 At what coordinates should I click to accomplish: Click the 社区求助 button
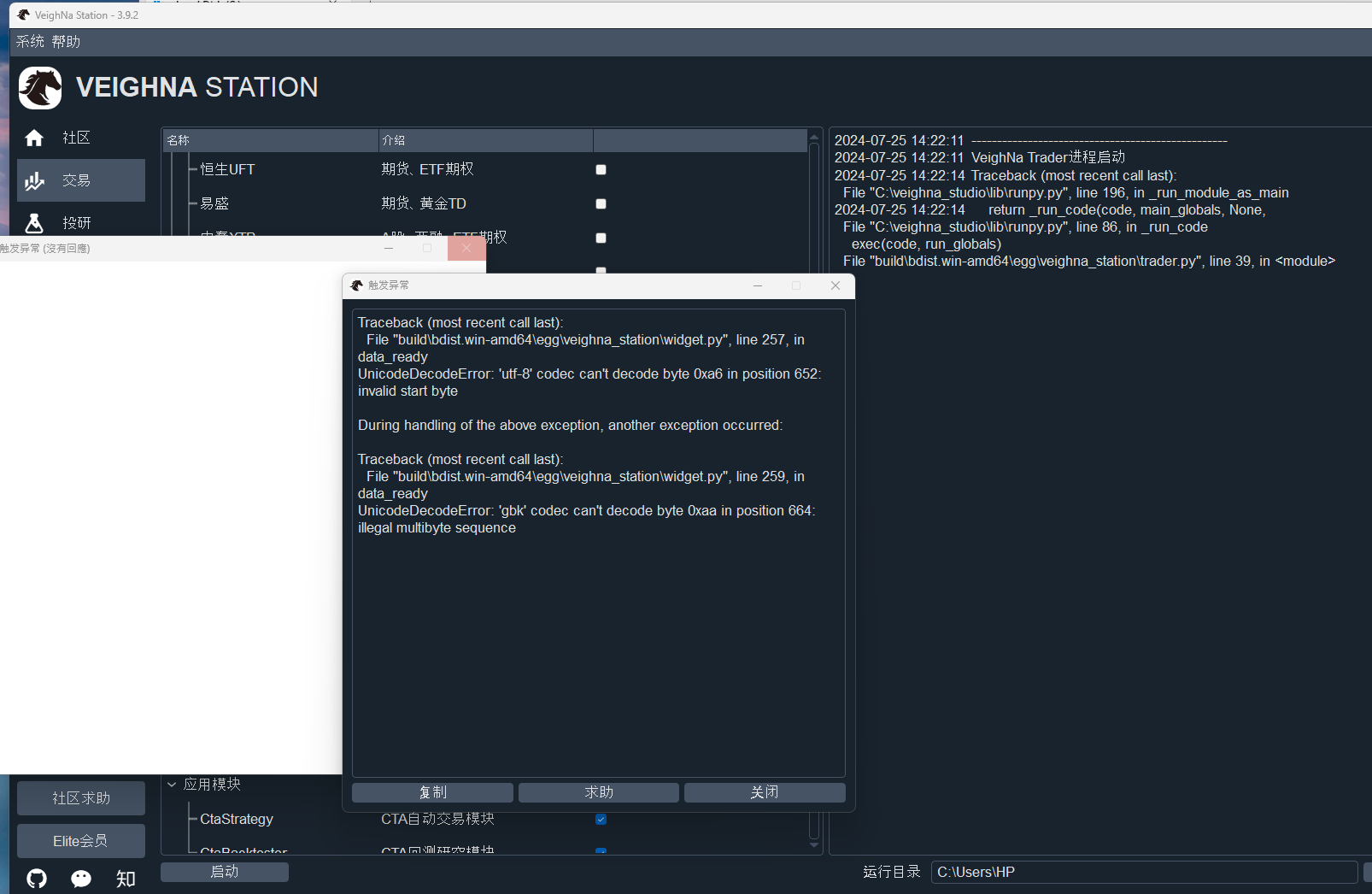pyautogui.click(x=81, y=798)
